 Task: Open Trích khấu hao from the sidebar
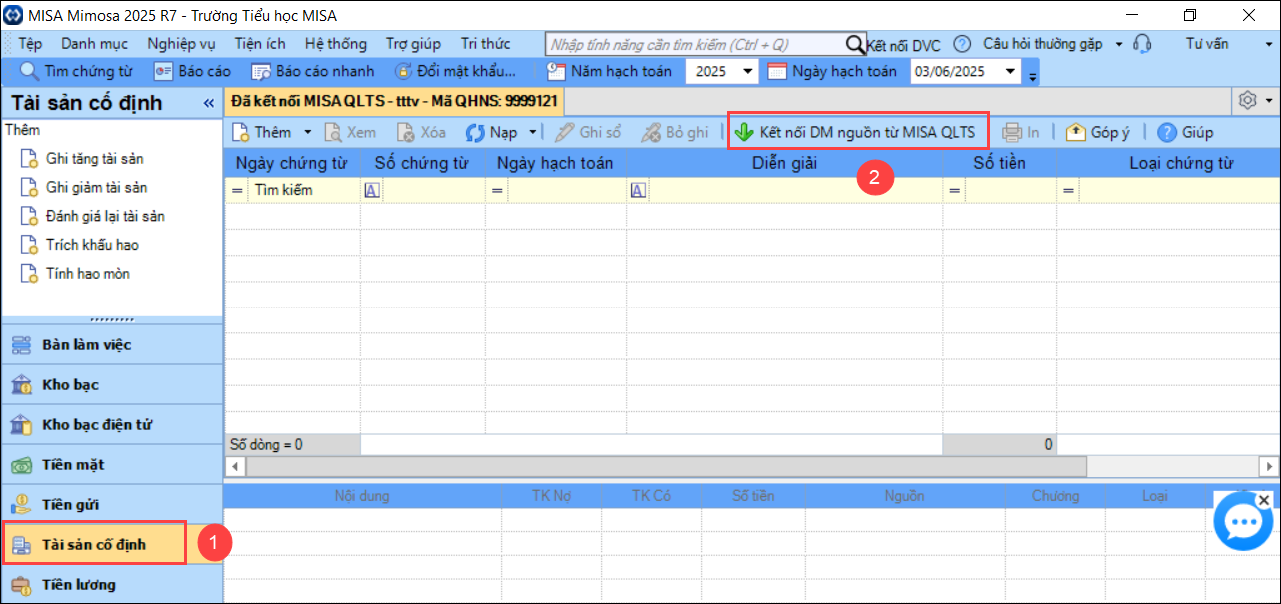coord(79,245)
